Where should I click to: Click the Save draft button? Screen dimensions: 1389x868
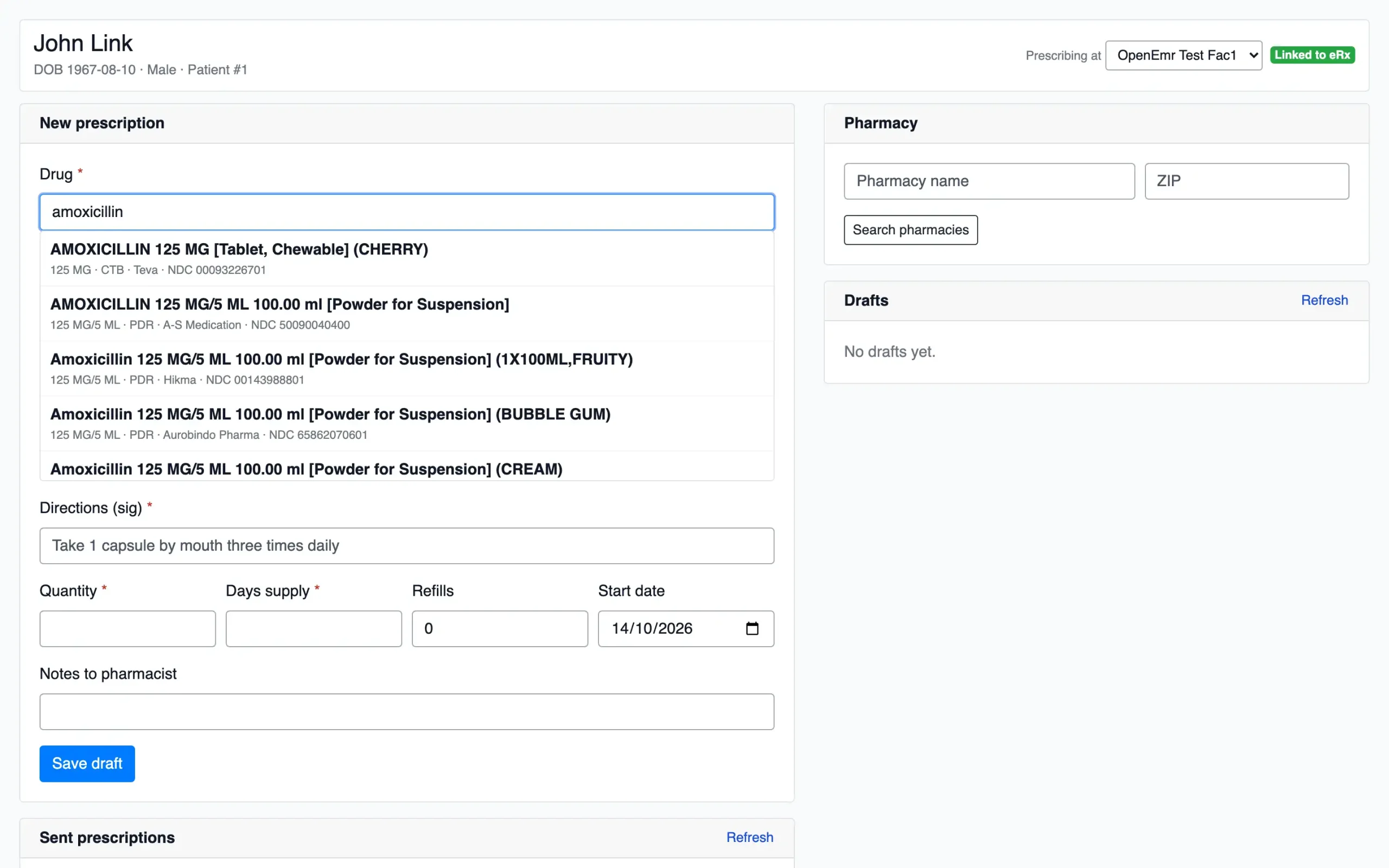pyautogui.click(x=87, y=763)
